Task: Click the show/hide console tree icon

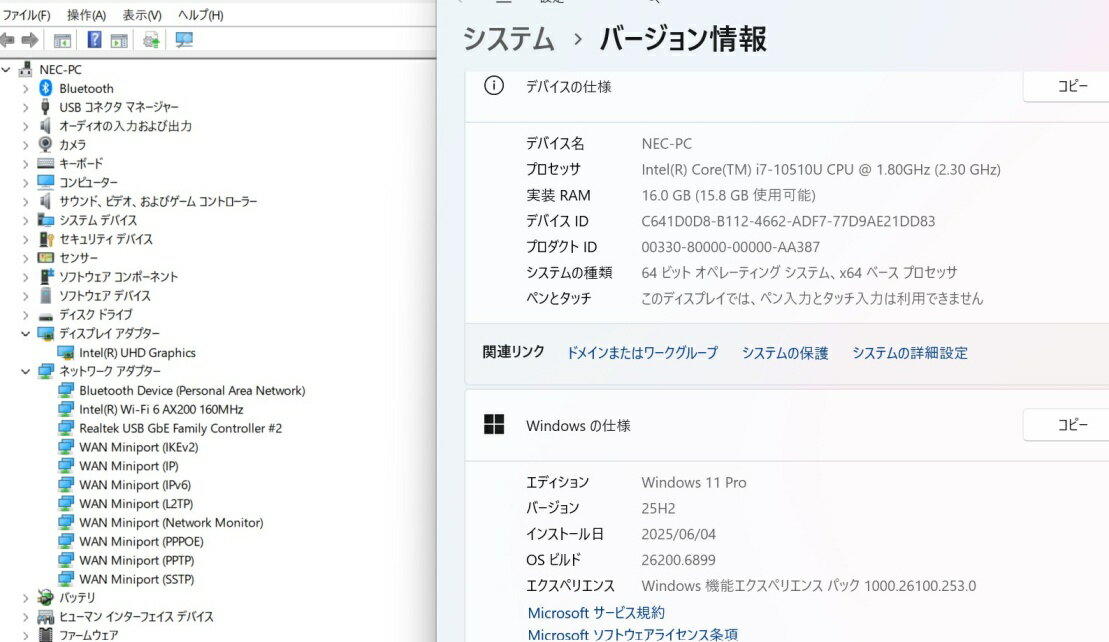Action: coord(62,40)
